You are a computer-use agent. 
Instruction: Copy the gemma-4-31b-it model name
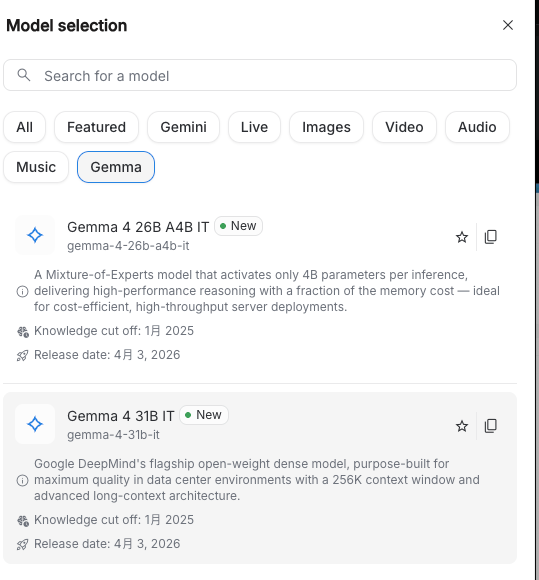491,426
